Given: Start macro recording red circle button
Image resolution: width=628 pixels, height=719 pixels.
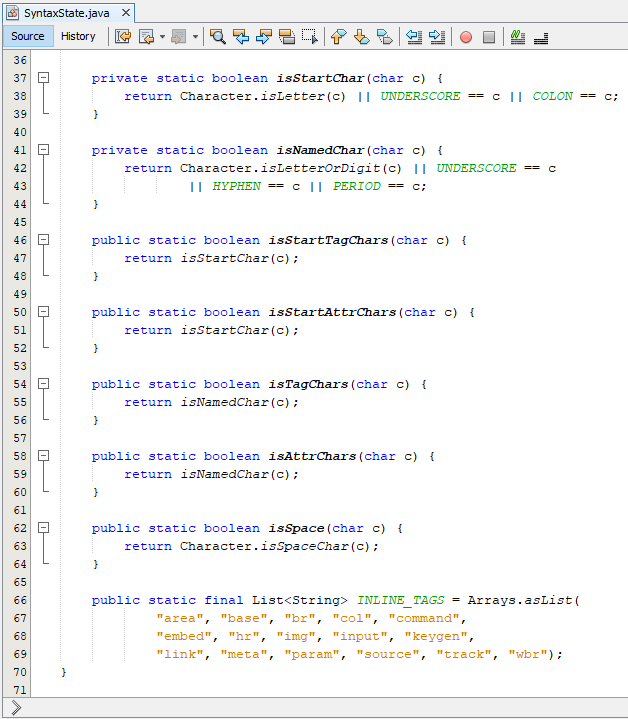Looking at the screenshot, I should pos(466,37).
